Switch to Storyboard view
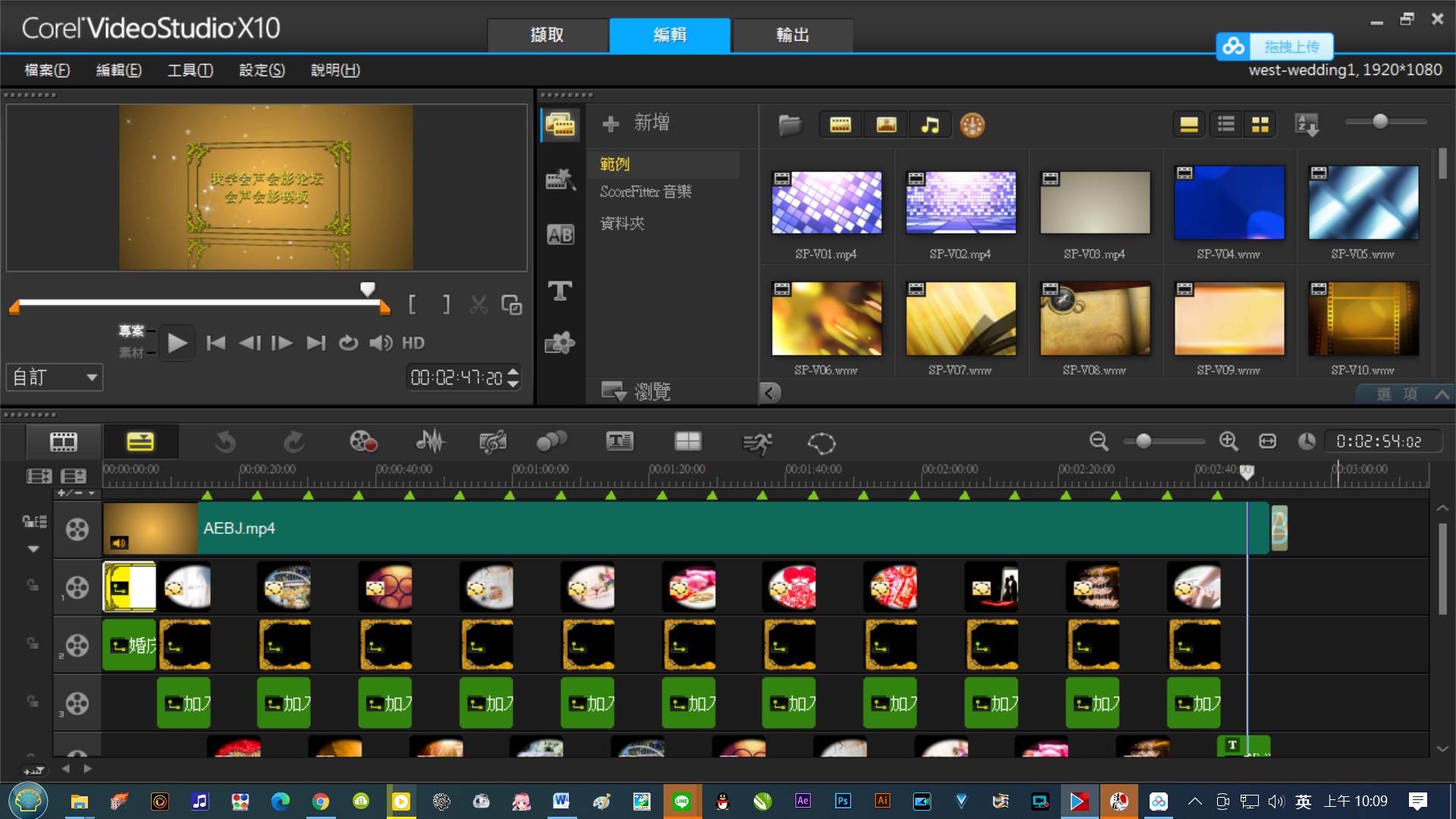This screenshot has height=819, width=1456. tap(64, 441)
